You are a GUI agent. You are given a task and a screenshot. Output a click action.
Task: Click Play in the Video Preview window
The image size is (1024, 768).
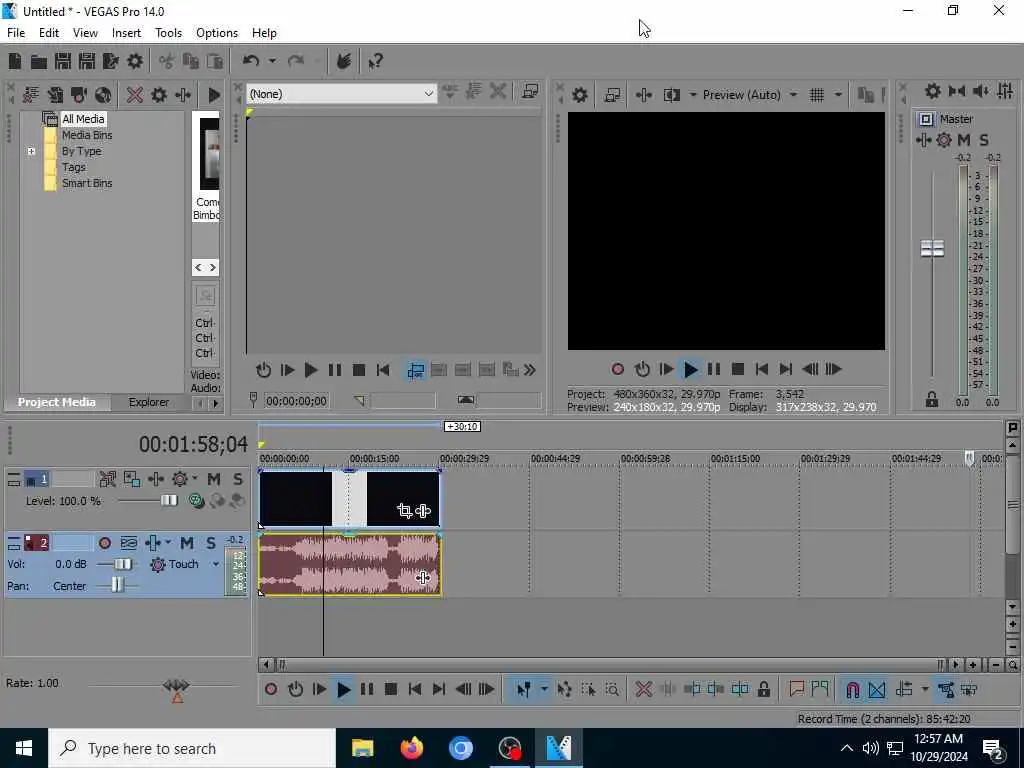pos(690,370)
